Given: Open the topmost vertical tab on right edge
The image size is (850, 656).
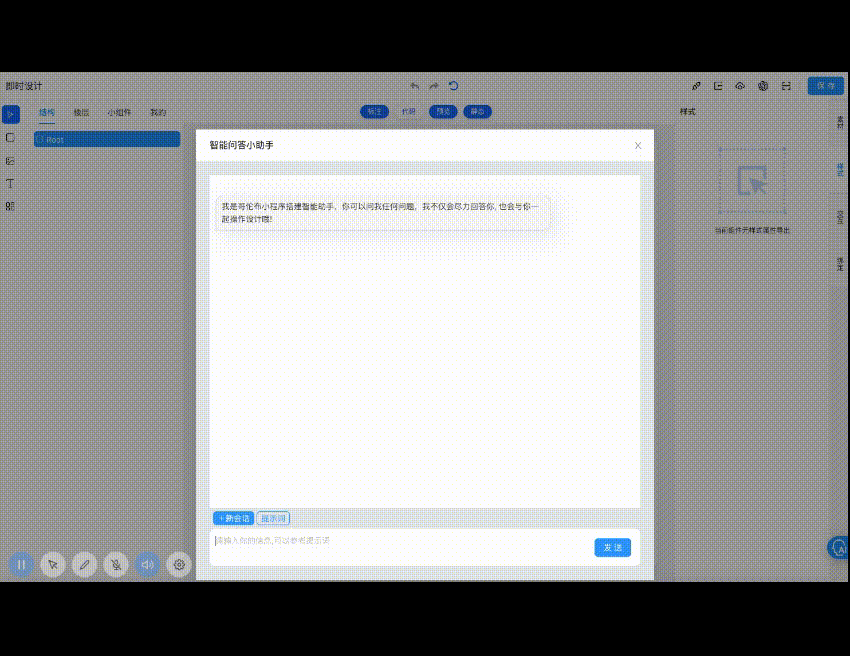Looking at the screenshot, I should click(840, 123).
